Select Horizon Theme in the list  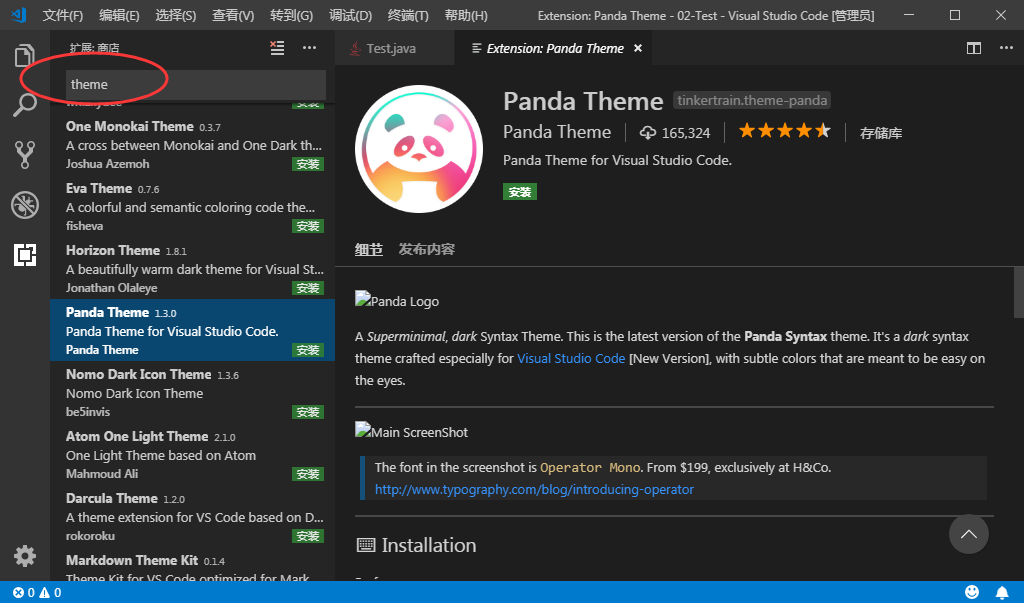click(x=193, y=269)
